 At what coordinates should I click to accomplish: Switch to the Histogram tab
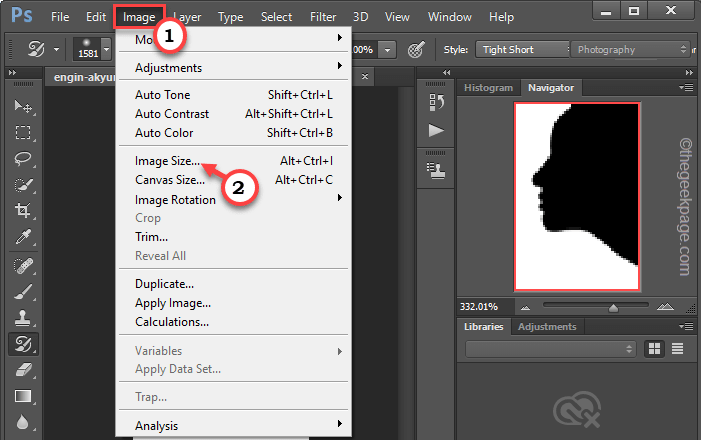tap(488, 88)
